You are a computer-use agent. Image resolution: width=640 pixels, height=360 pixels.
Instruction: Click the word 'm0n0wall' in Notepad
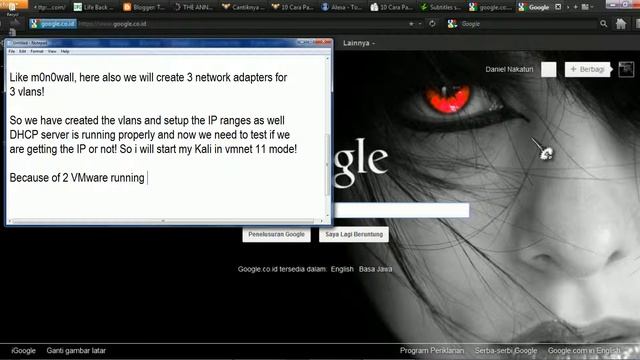[x=53, y=78]
